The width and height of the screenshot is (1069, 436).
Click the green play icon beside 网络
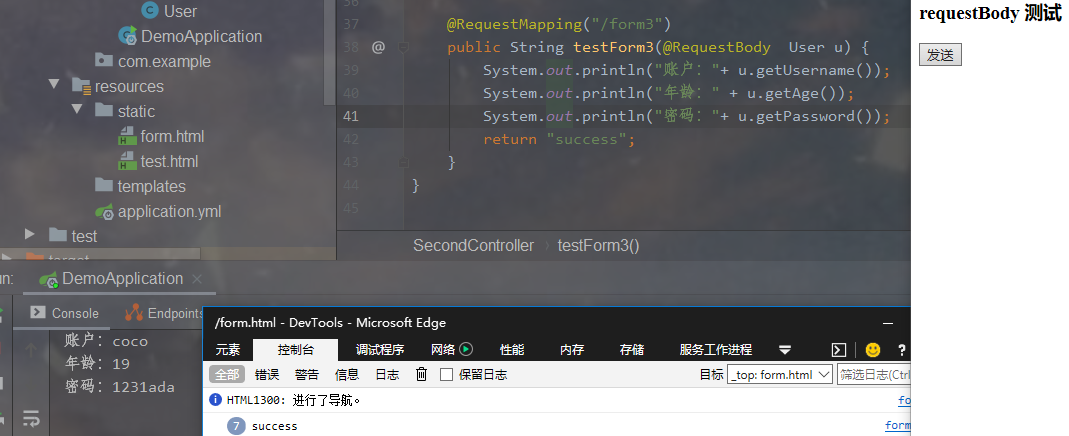click(466, 349)
